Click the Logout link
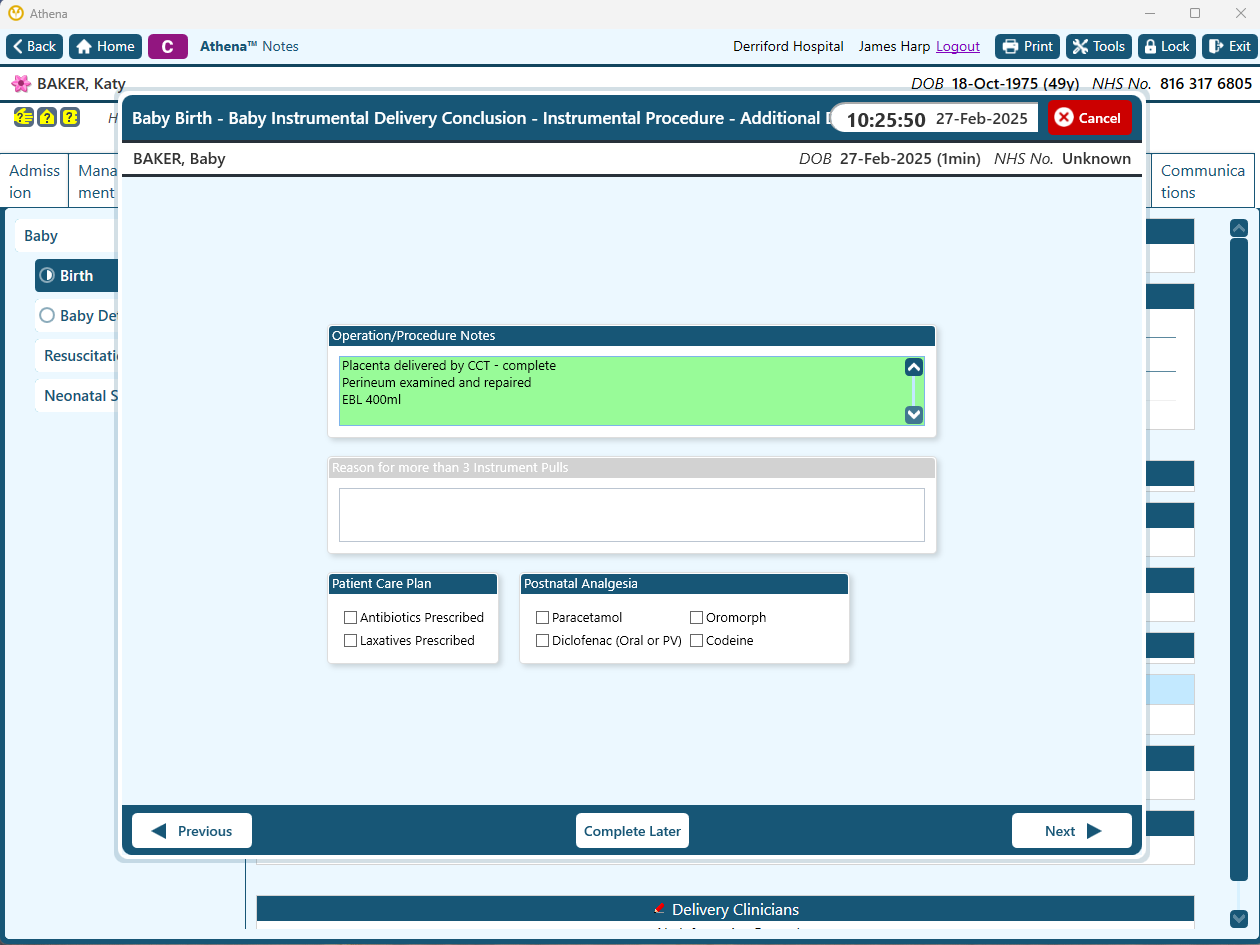1260x945 pixels. tap(958, 46)
